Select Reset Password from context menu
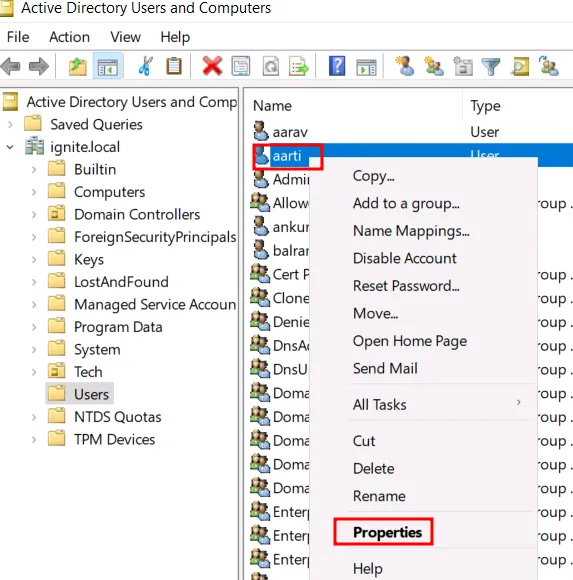 tap(406, 286)
